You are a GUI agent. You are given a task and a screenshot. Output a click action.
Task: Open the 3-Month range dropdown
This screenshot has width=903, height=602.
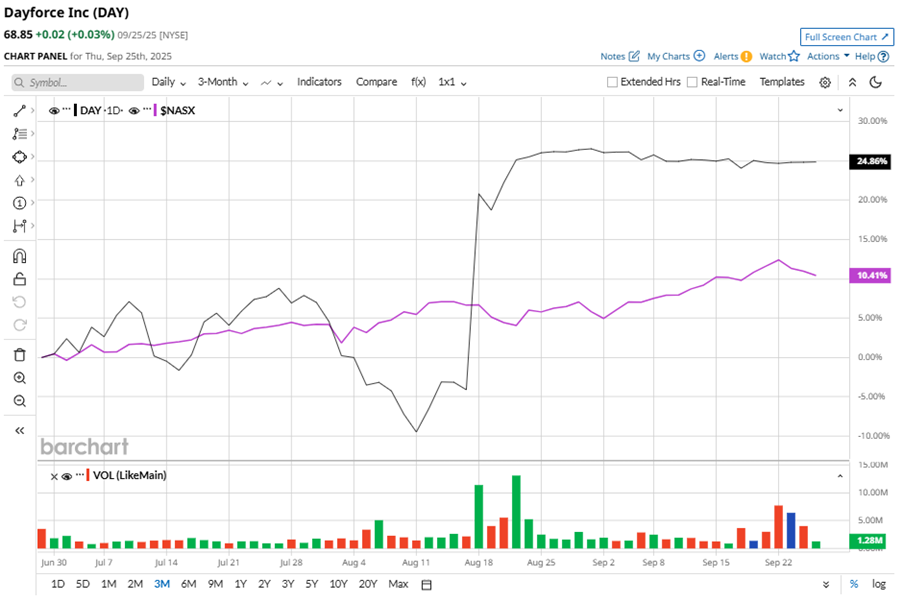click(223, 82)
